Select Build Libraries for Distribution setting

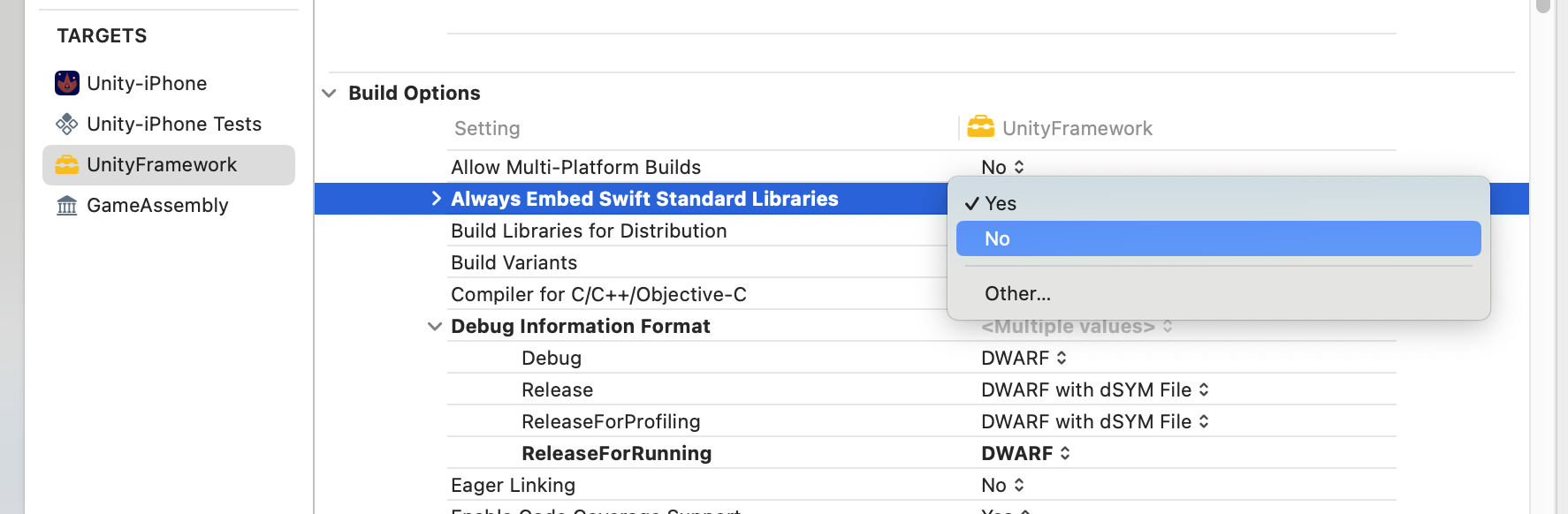click(x=589, y=231)
